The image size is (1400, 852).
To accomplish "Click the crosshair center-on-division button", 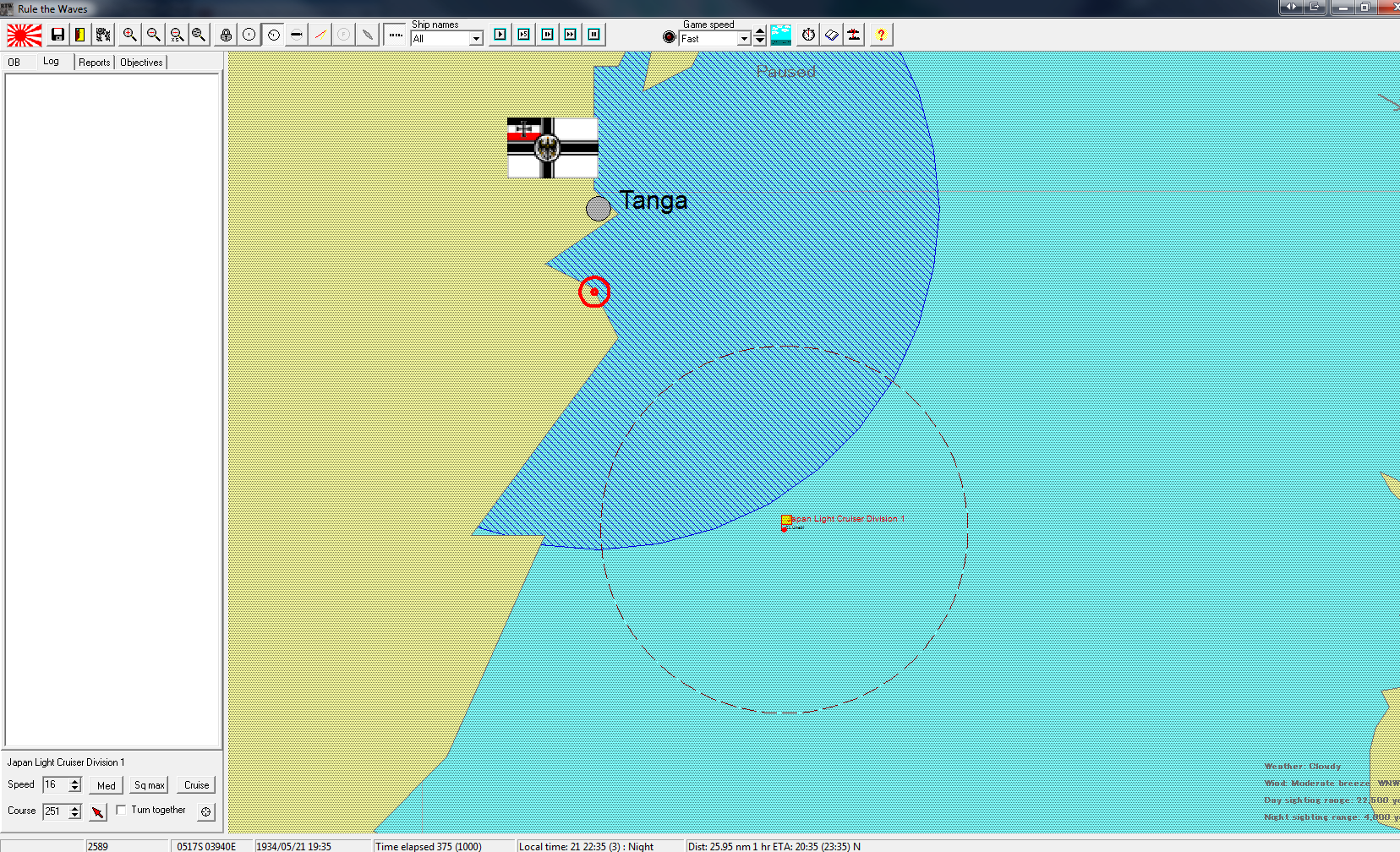I will pos(205,811).
